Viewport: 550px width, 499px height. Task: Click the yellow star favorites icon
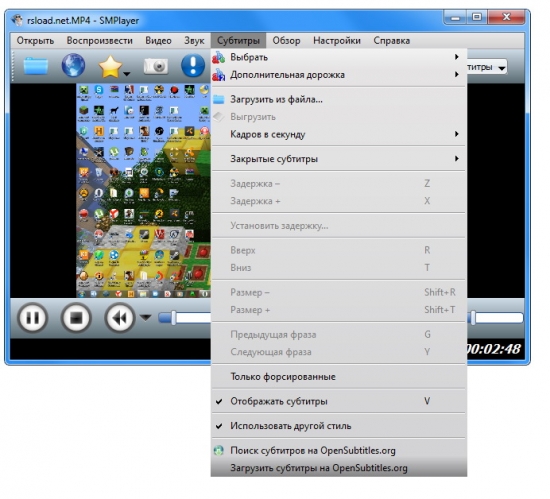point(110,66)
